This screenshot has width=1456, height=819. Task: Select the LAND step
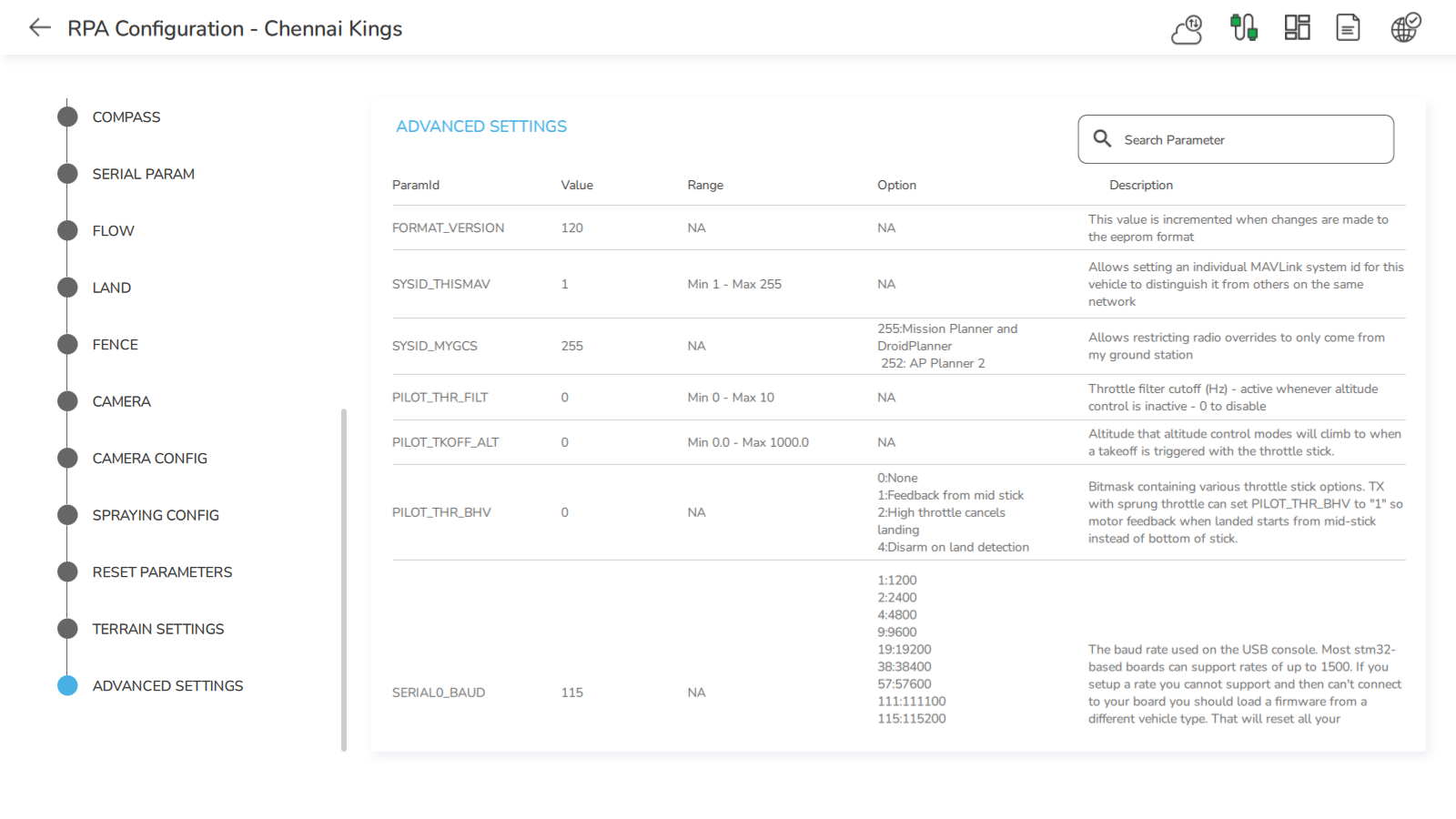111,288
